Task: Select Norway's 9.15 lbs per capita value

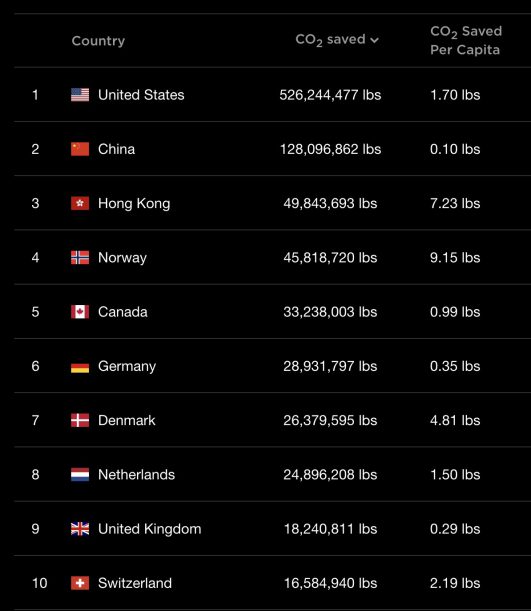Action: (455, 258)
